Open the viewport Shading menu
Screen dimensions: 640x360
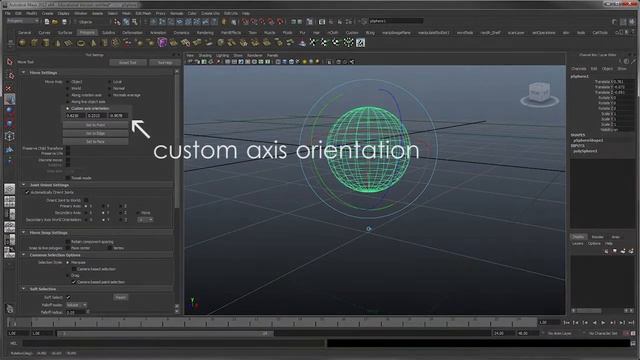205,56
